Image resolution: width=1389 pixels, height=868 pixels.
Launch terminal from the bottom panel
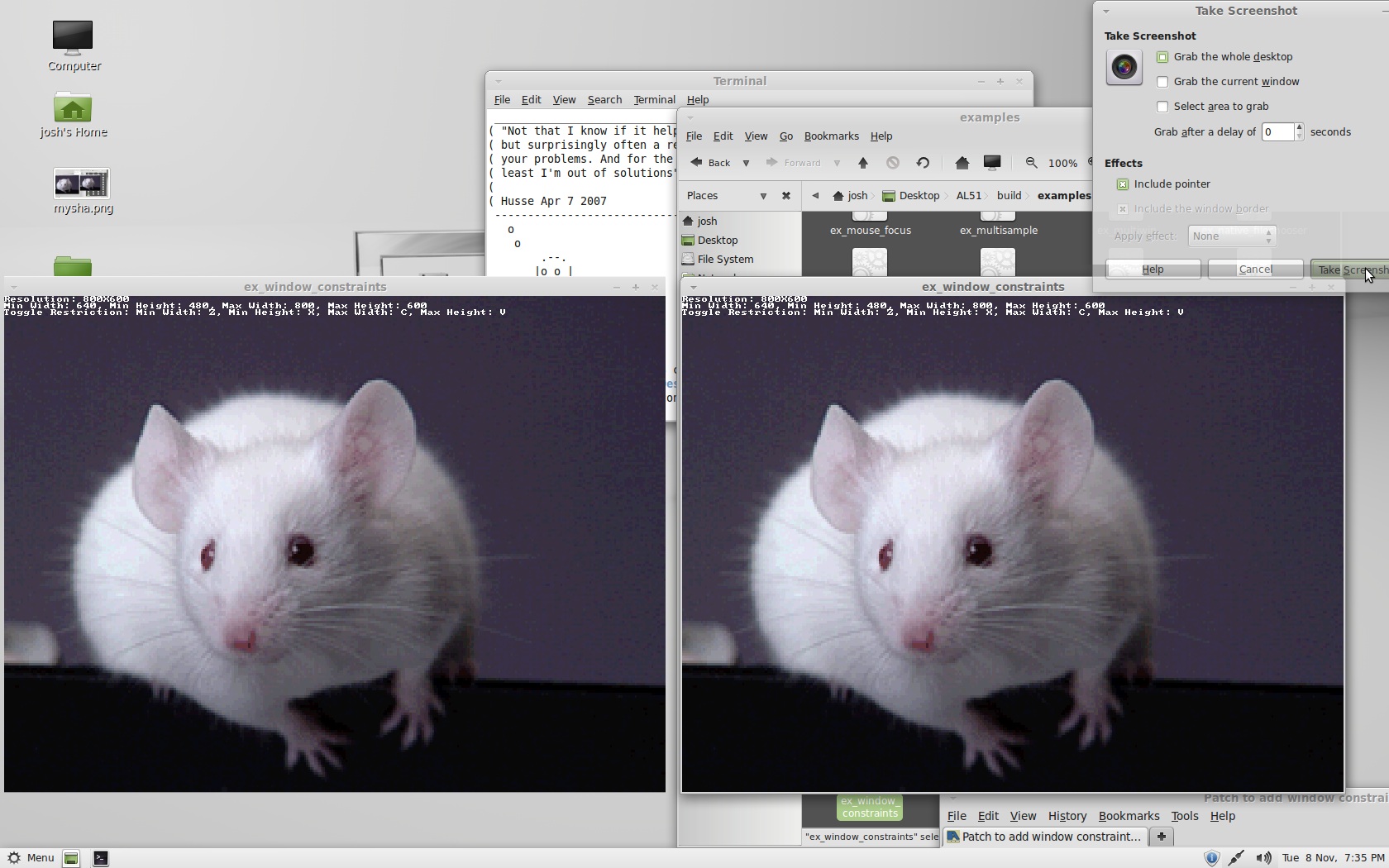click(x=100, y=858)
